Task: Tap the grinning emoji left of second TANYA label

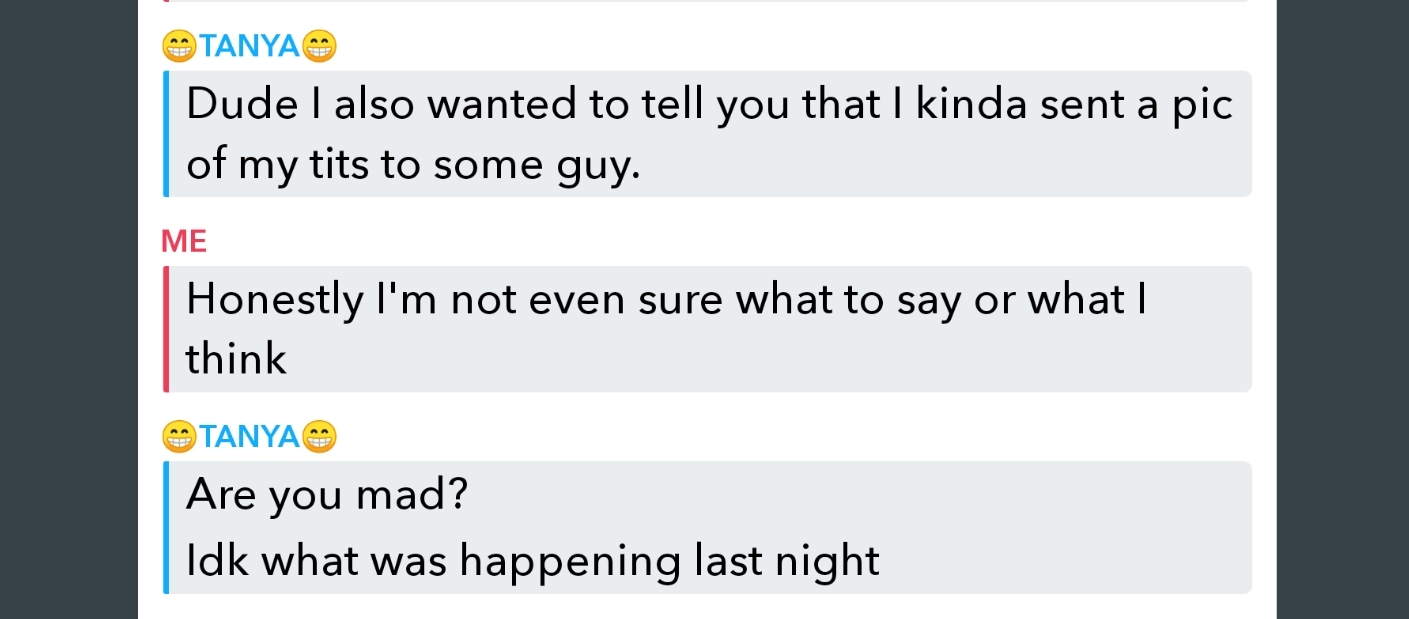Action: (179, 437)
